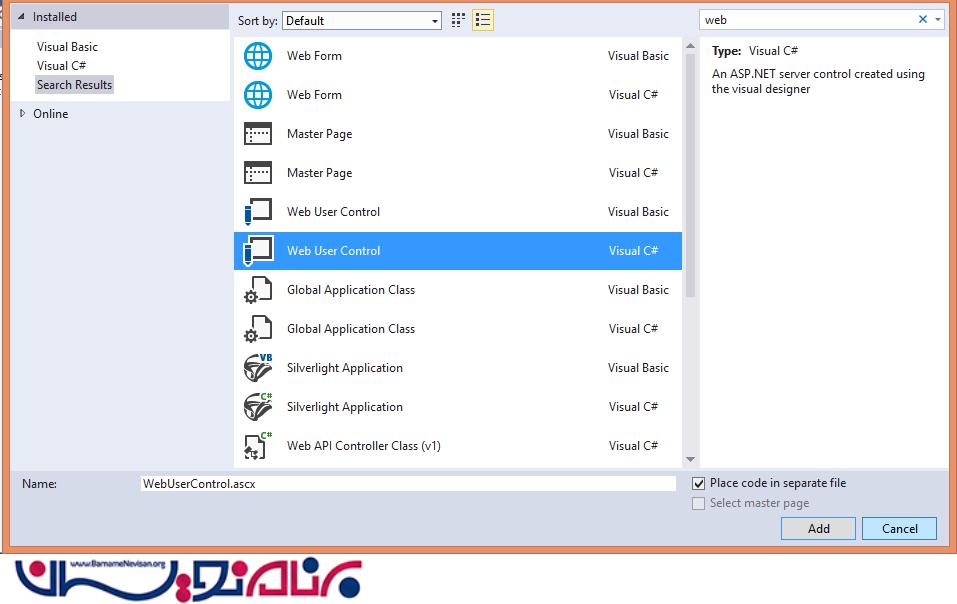Enable Place code in separate file checkbox
The width and height of the screenshot is (957, 604).
[x=698, y=483]
